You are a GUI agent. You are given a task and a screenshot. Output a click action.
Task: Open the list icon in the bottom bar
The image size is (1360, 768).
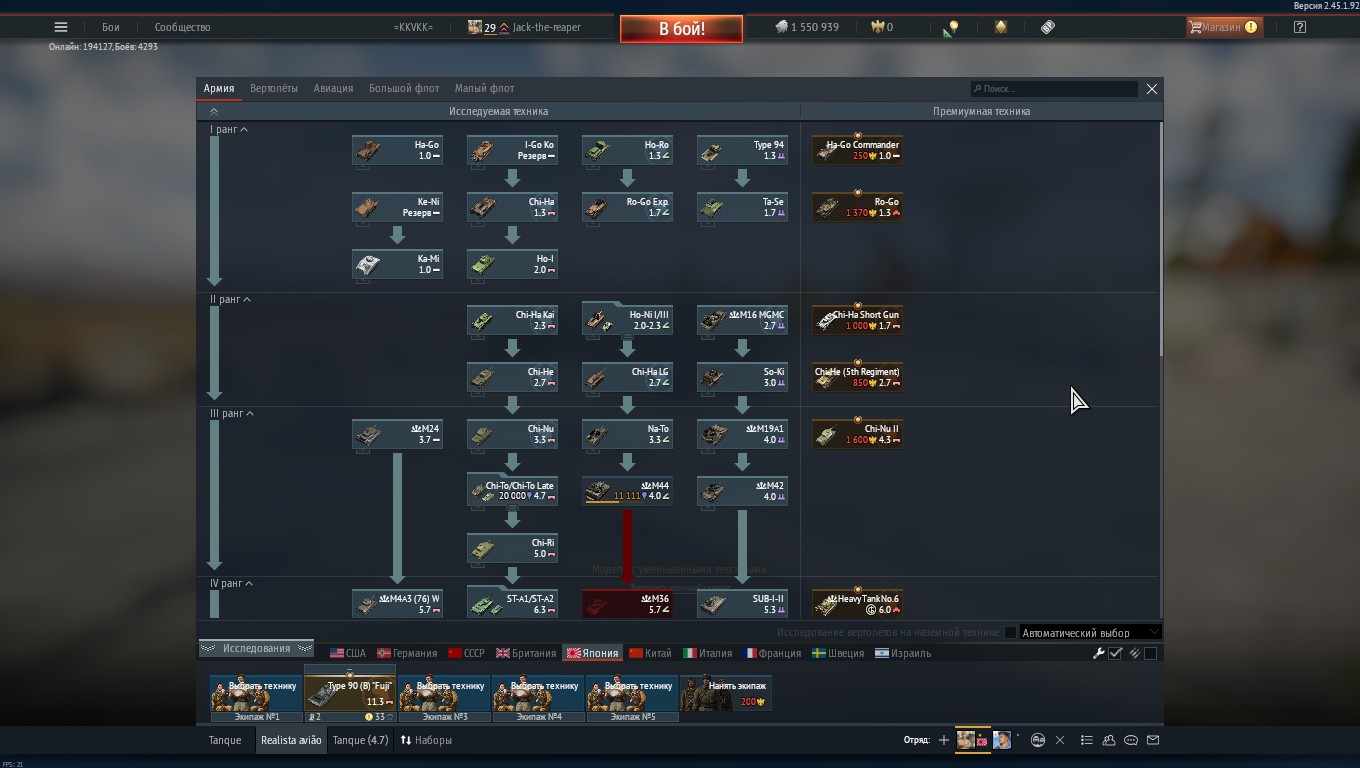pos(1086,740)
